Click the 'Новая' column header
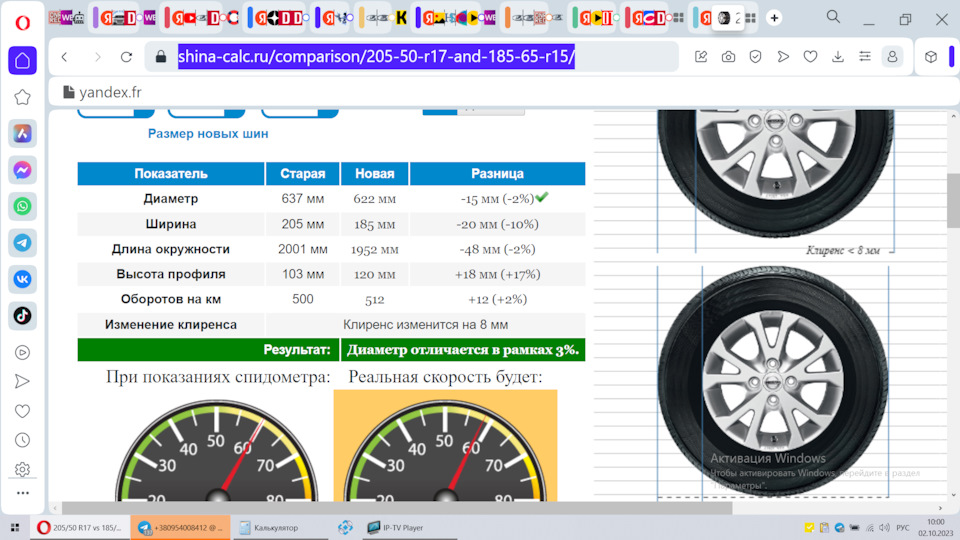Image resolution: width=960 pixels, height=540 pixels. pos(375,174)
